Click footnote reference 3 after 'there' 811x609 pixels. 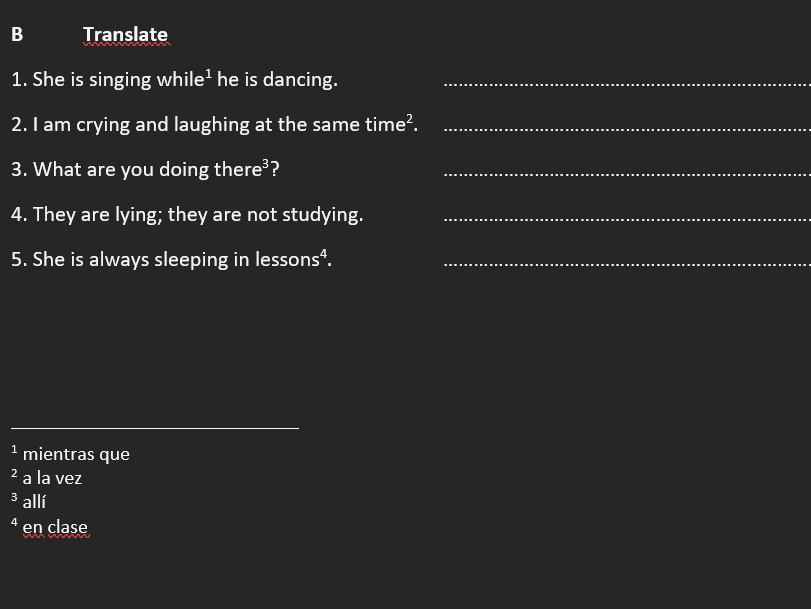pyautogui.click(x=265, y=163)
